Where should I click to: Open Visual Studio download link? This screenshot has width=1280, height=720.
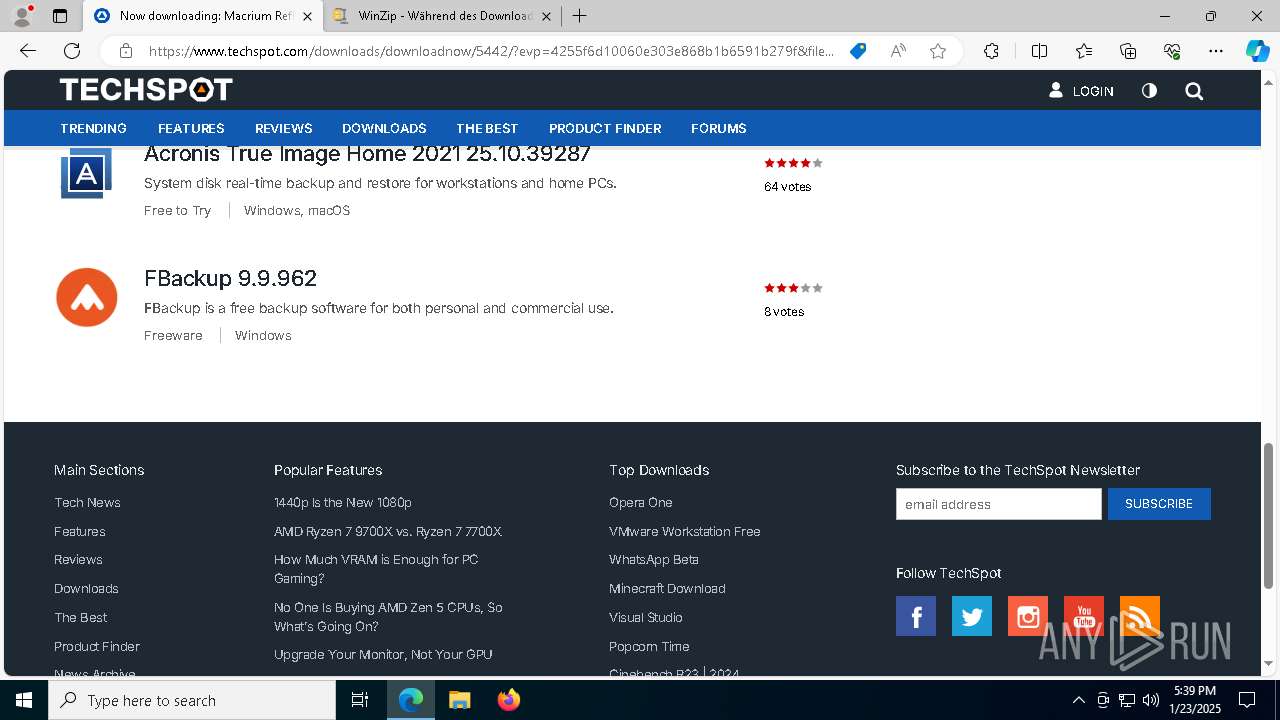point(646,617)
